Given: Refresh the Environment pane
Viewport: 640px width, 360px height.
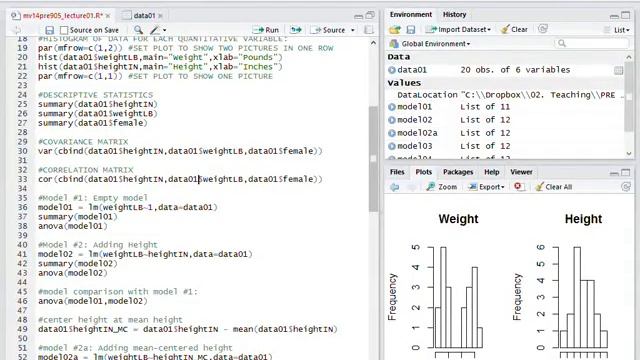Looking at the screenshot, I should [x=542, y=29].
